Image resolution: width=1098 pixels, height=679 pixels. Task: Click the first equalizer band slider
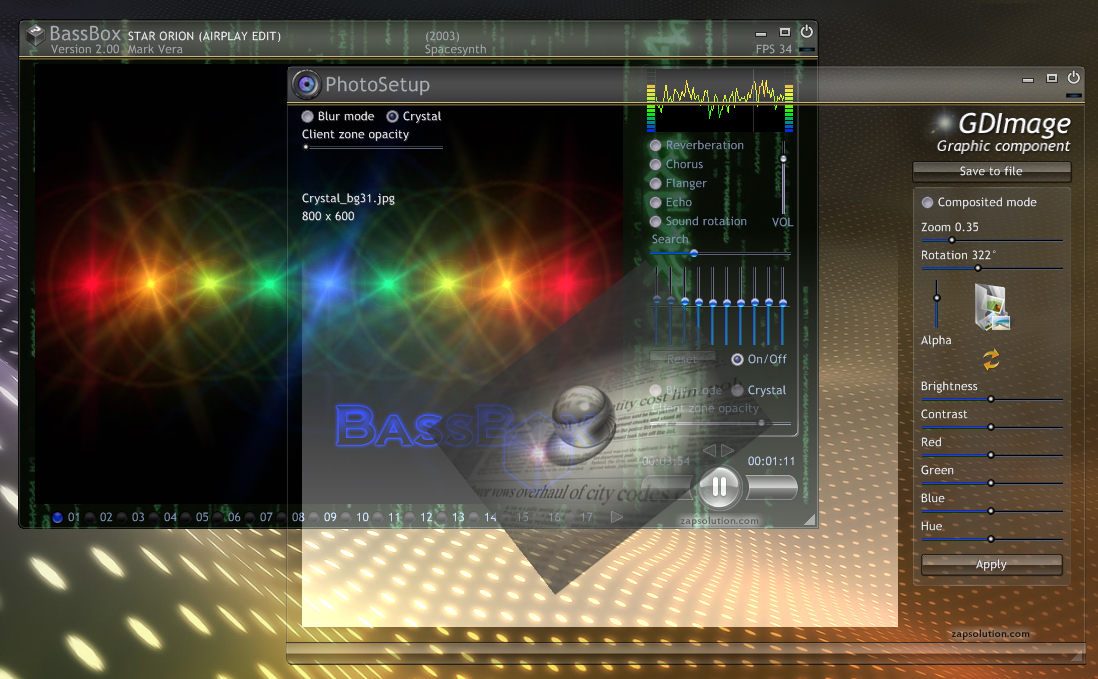(x=657, y=305)
